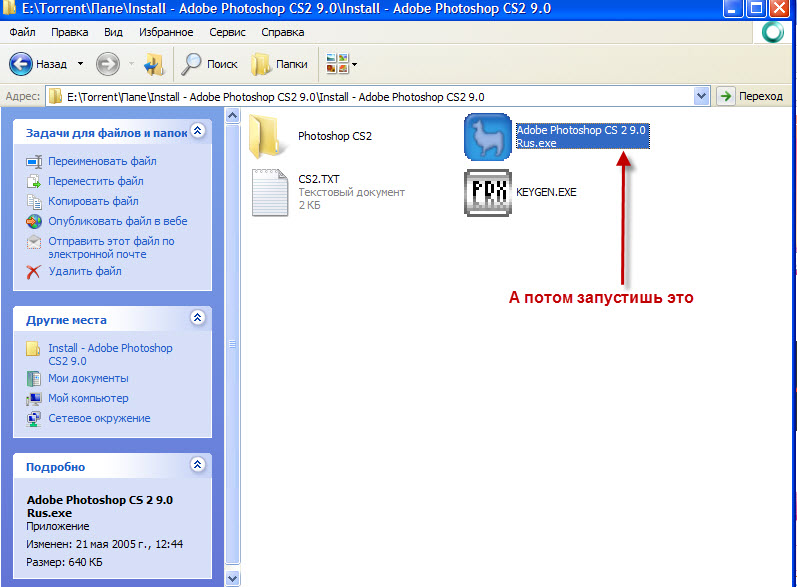Click Переименовать файл link
The width and height of the screenshot is (797, 587).
click(102, 161)
